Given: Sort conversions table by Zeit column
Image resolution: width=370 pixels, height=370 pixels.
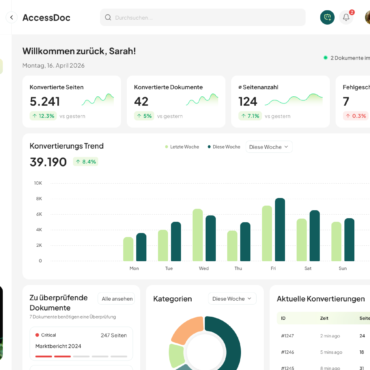Looking at the screenshot, I should pyautogui.click(x=324, y=318).
